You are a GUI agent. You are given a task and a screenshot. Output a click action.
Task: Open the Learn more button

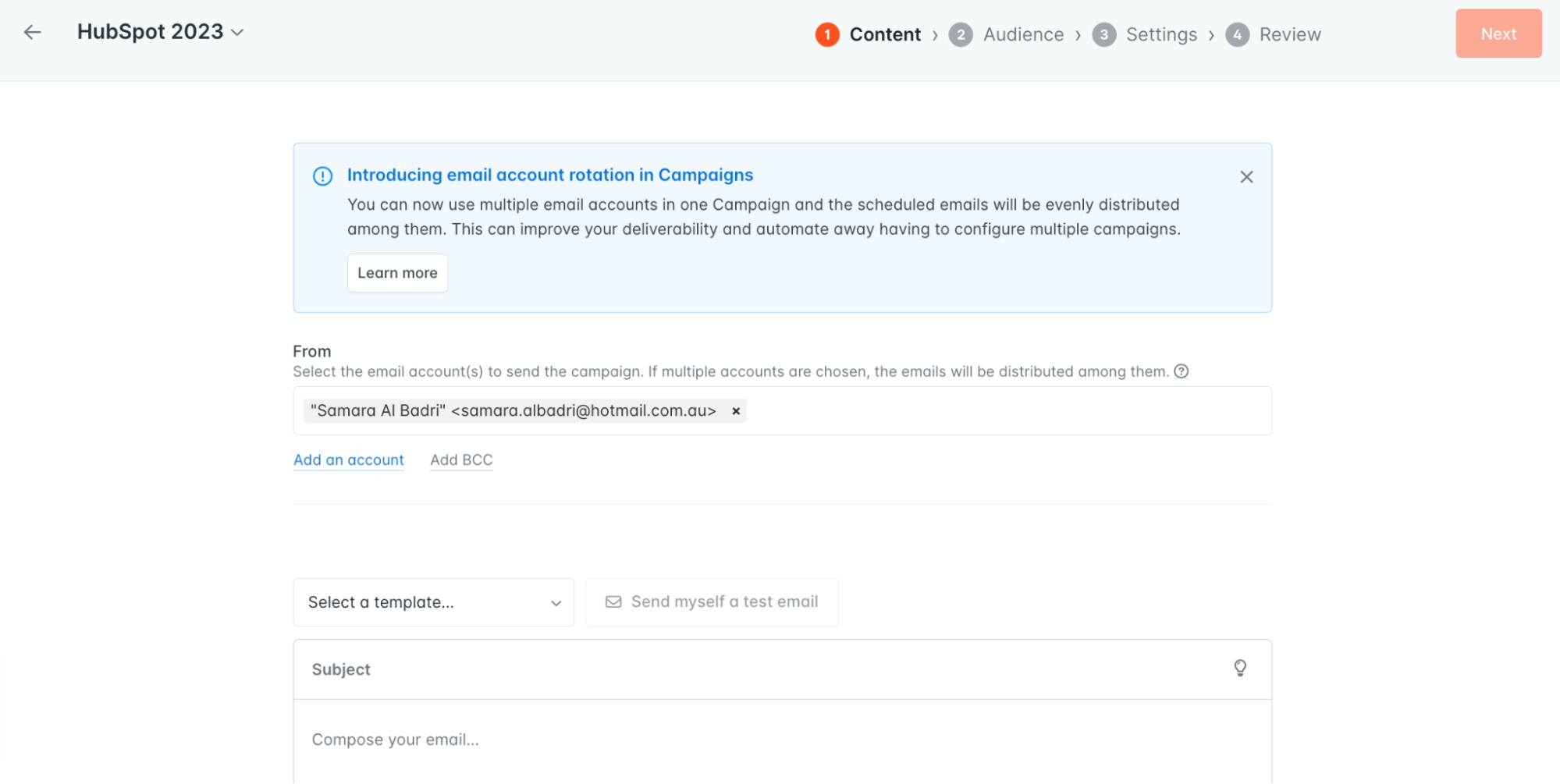(x=397, y=273)
